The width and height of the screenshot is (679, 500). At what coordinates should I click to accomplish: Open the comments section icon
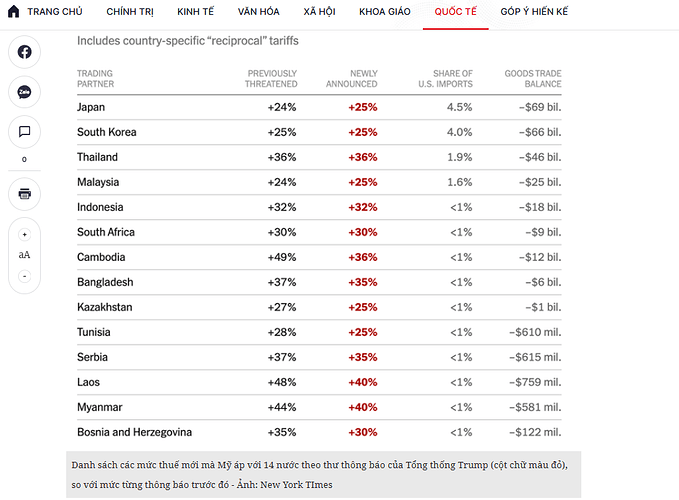pos(24,131)
